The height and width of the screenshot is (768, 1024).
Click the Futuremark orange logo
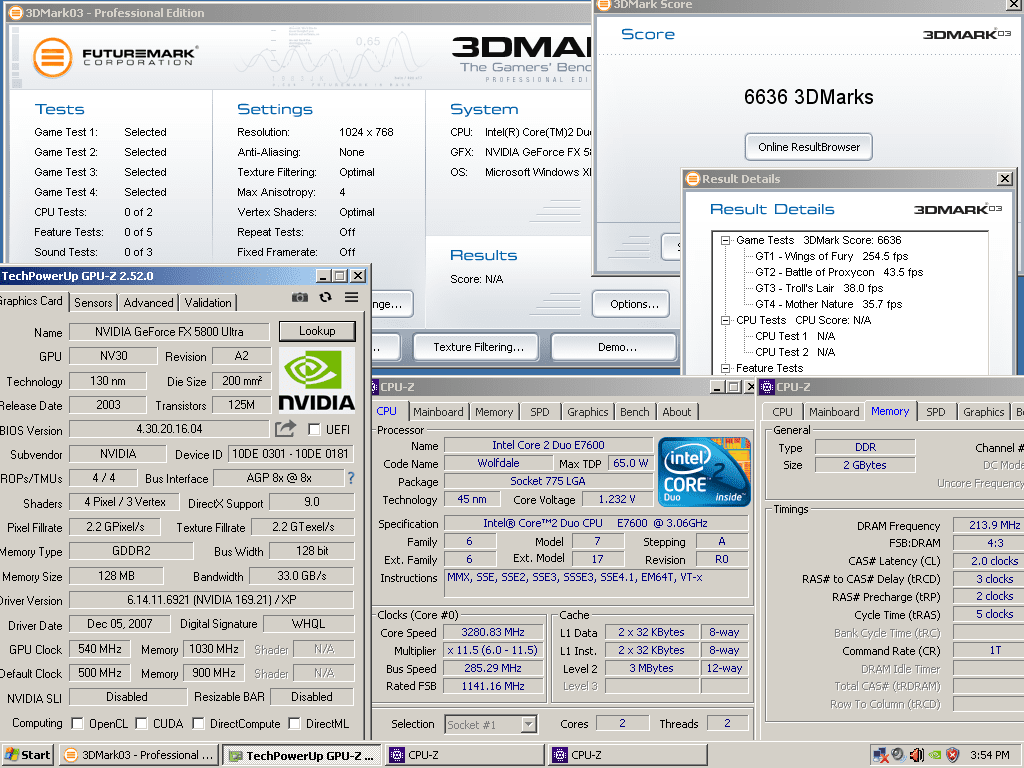pyautogui.click(x=52, y=57)
